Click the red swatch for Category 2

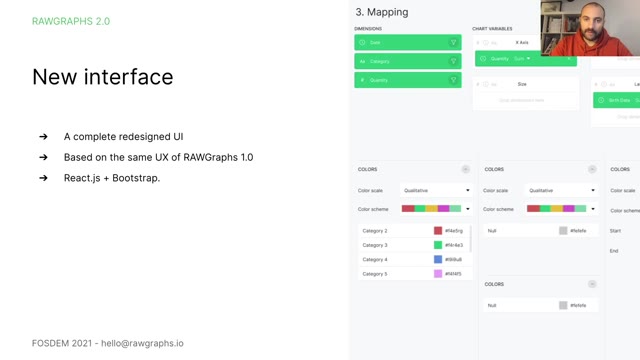point(438,231)
